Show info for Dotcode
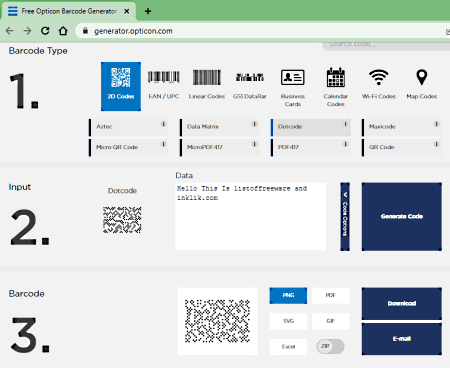Screen dimensions: 450x368 [346, 124]
